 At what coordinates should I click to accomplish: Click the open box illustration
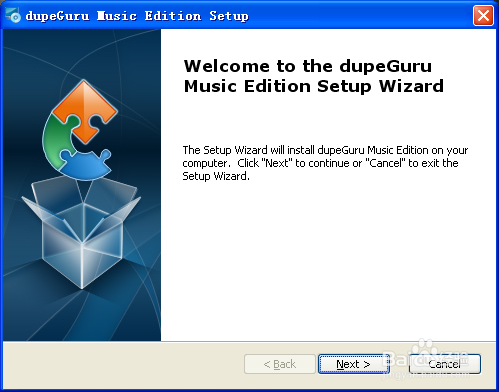pyautogui.click(x=81, y=233)
